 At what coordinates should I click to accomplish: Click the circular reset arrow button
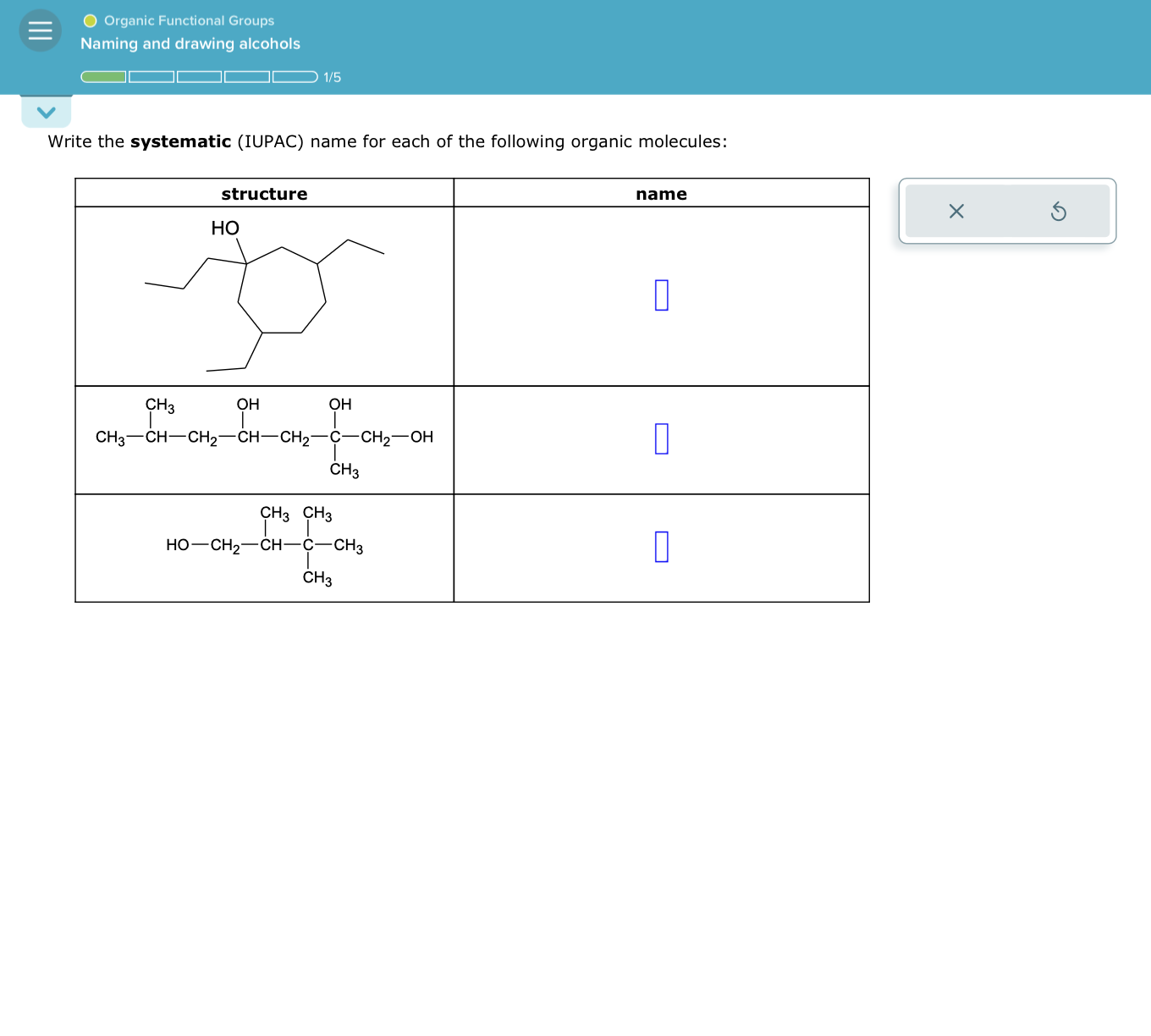1059,212
